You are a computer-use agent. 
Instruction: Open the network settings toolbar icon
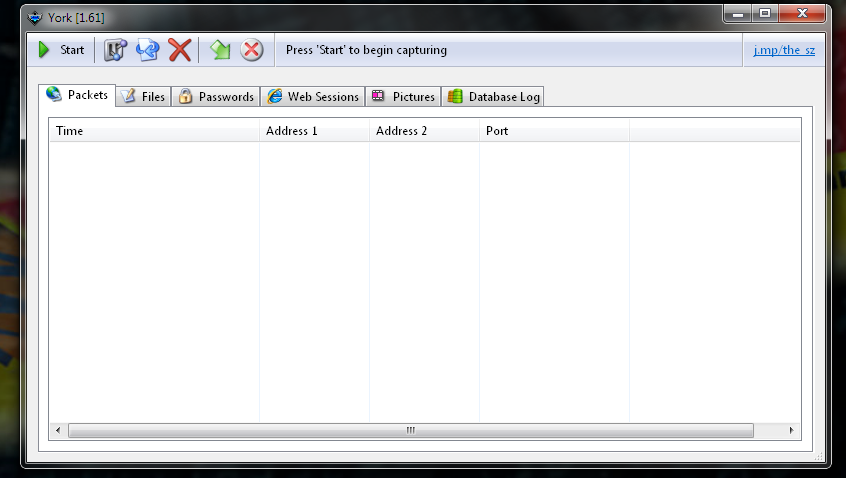coord(115,50)
